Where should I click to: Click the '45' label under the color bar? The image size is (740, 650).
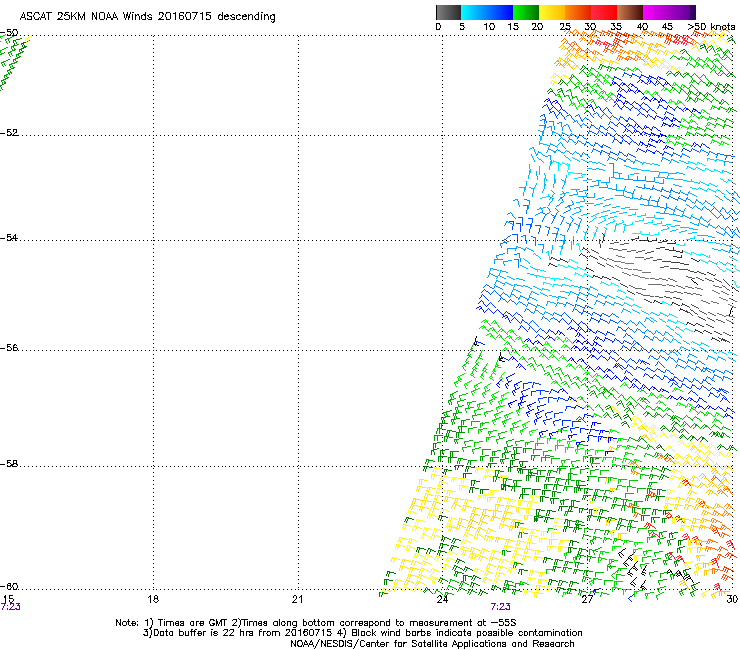[667, 27]
